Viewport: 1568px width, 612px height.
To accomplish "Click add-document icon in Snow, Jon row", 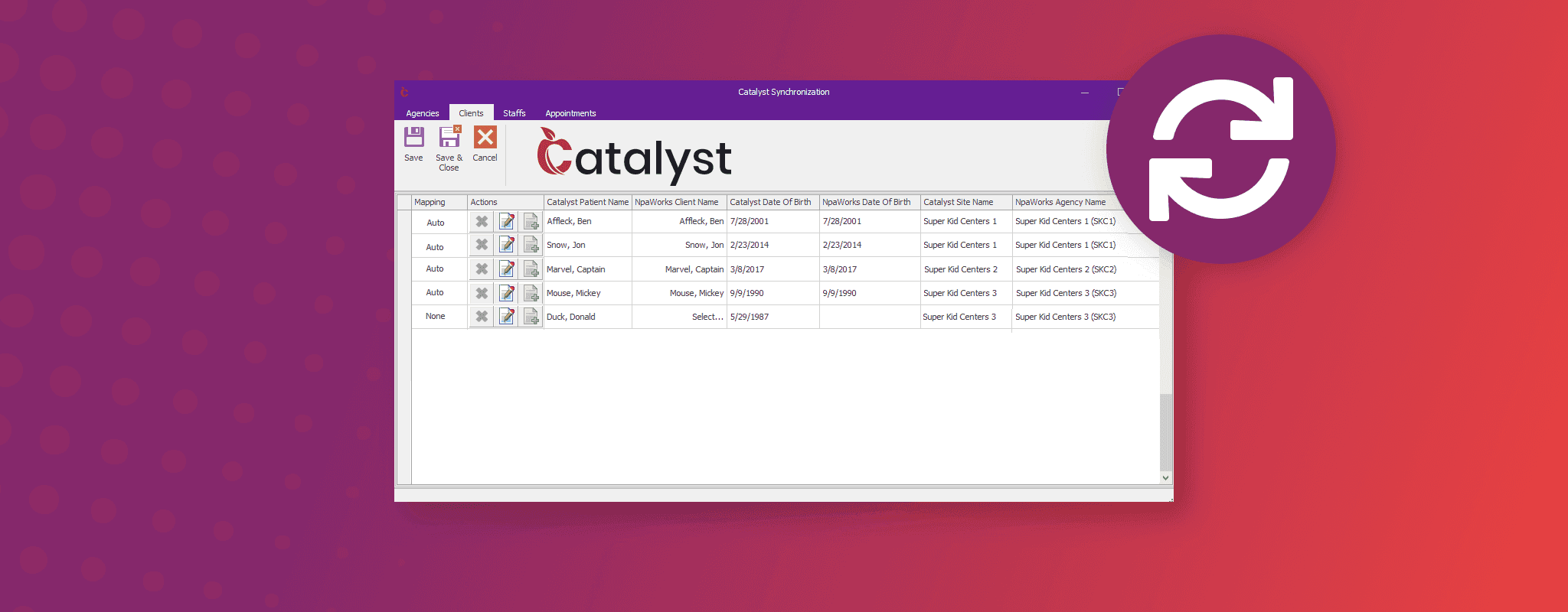I will tap(531, 246).
